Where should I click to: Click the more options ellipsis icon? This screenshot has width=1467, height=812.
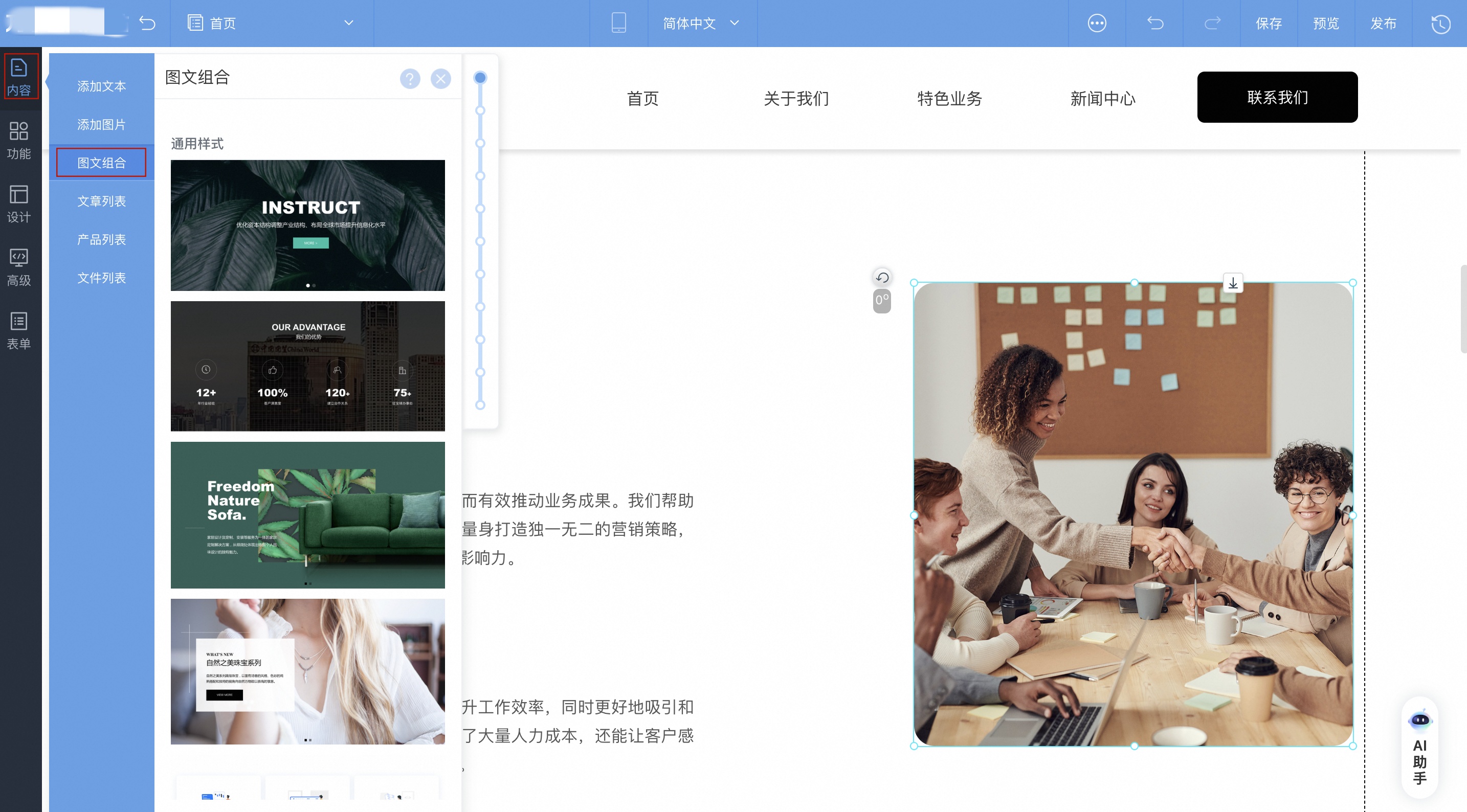tap(1097, 23)
